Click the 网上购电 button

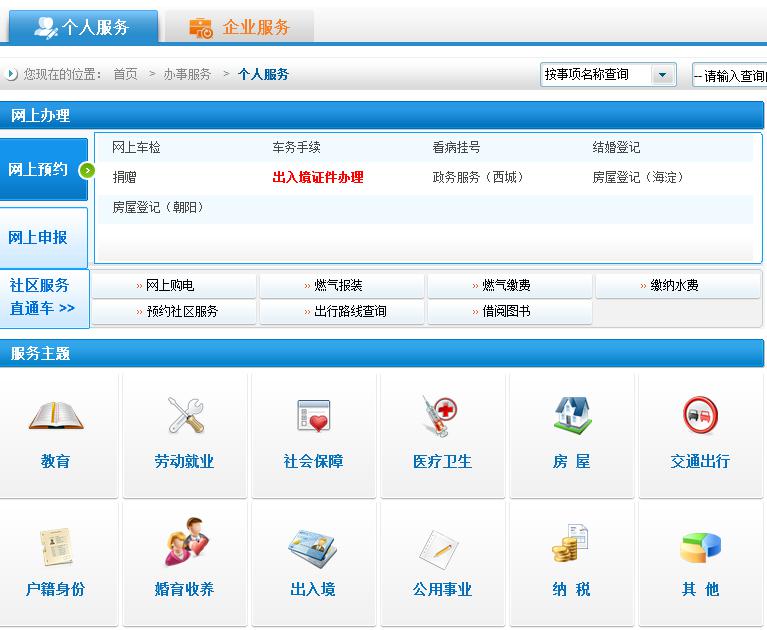pos(174,285)
